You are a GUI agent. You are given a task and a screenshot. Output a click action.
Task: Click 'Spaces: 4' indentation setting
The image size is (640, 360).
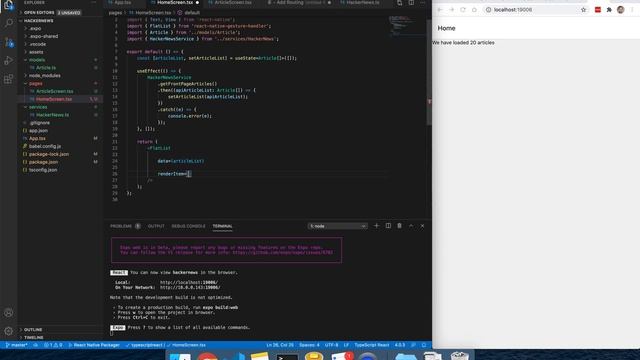(x=309, y=345)
